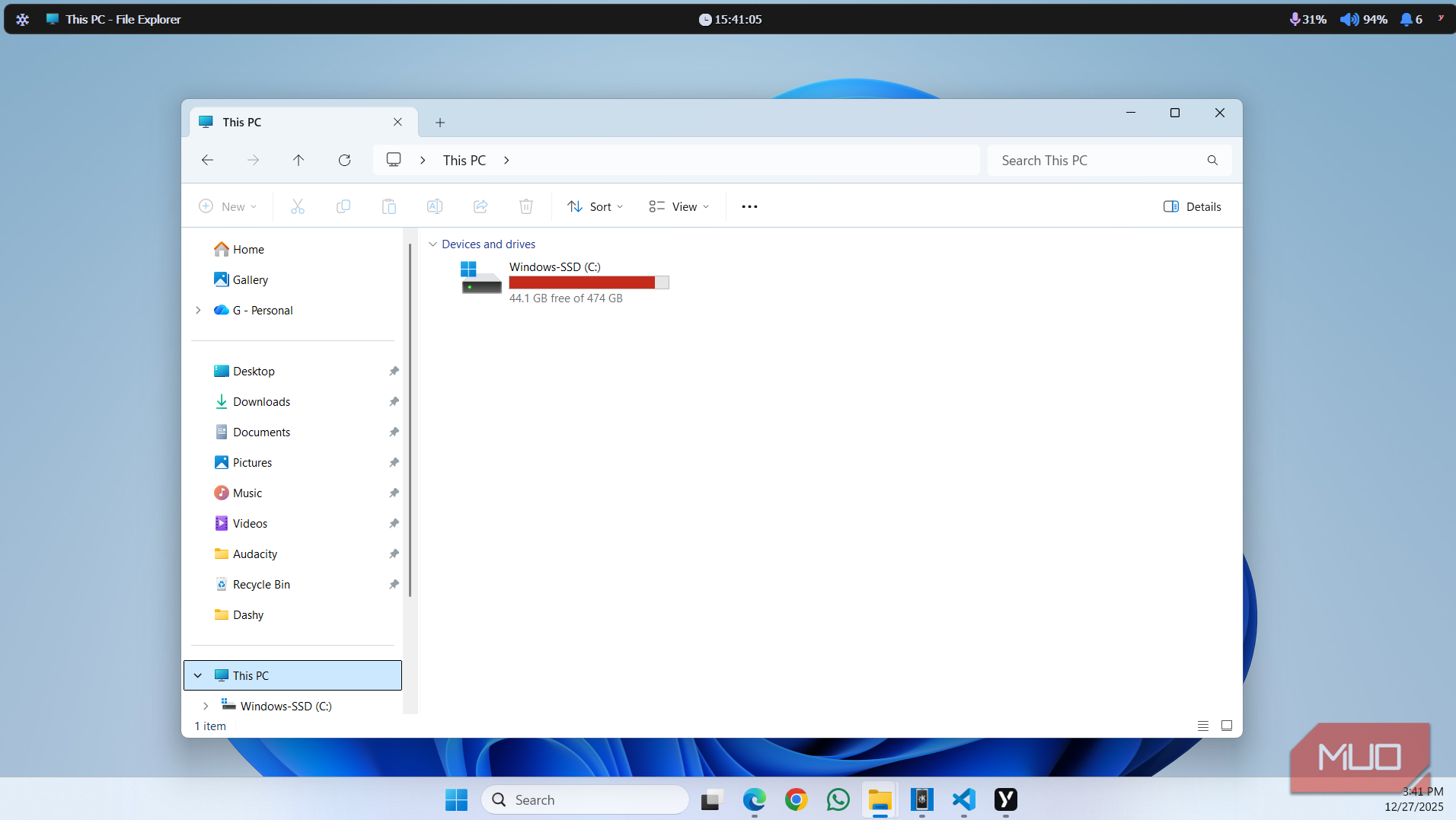The image size is (1456, 820).
Task: Click the Windows-SSD (C:) storage usage bar
Action: tap(589, 282)
